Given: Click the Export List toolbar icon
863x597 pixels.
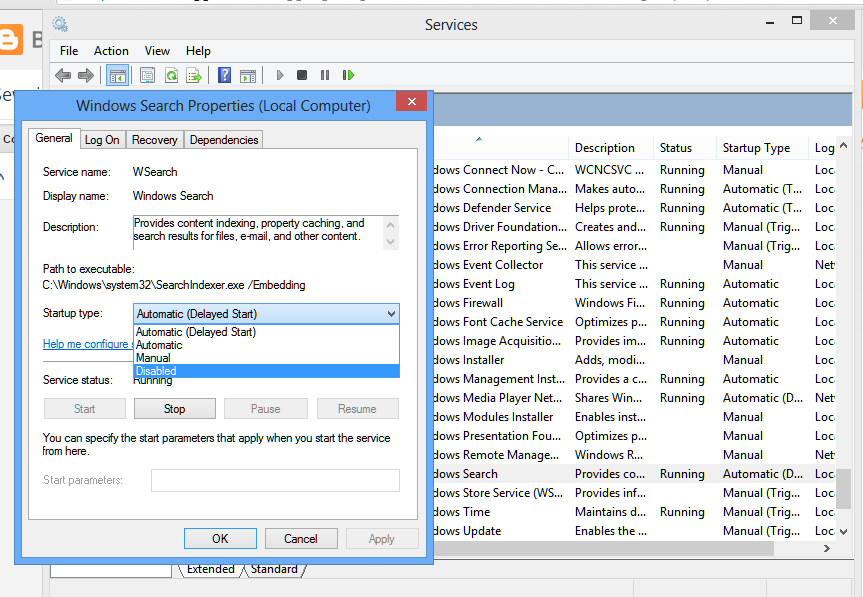Looking at the screenshot, I should tap(194, 75).
